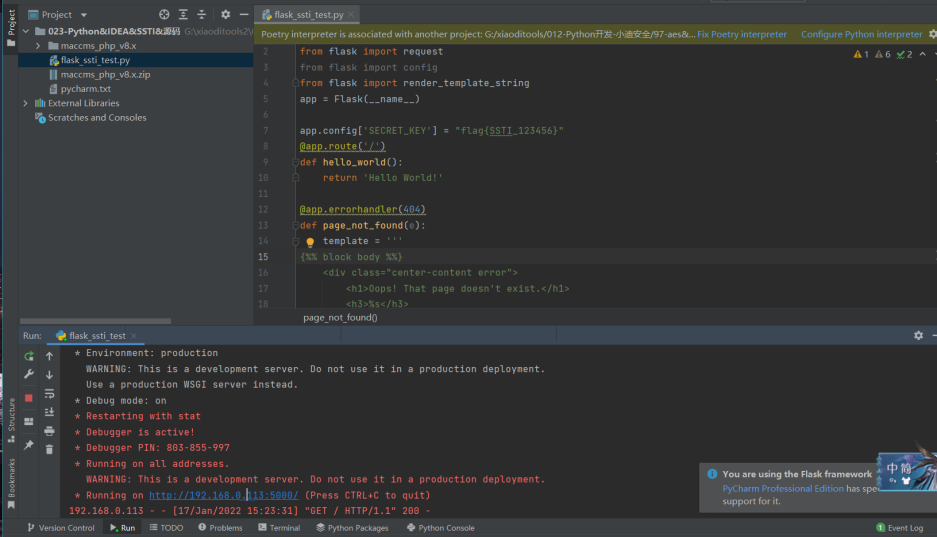Open the http://192.168.0.113:5000/ link
The height and width of the screenshot is (537, 937).
click(223, 495)
